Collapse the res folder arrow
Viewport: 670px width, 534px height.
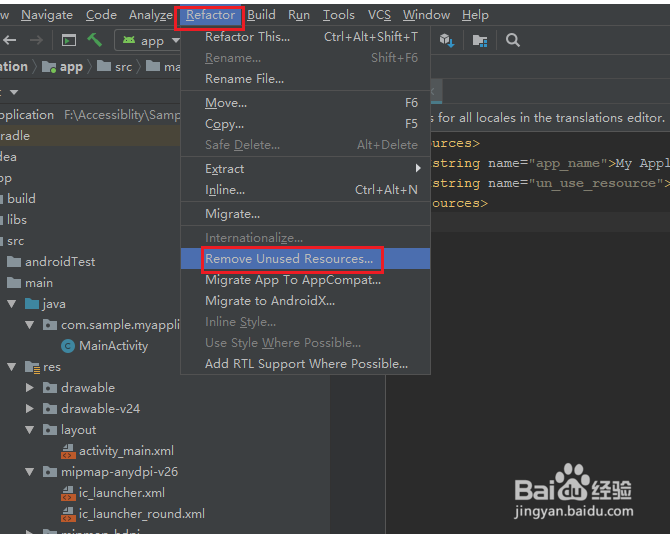(12, 367)
